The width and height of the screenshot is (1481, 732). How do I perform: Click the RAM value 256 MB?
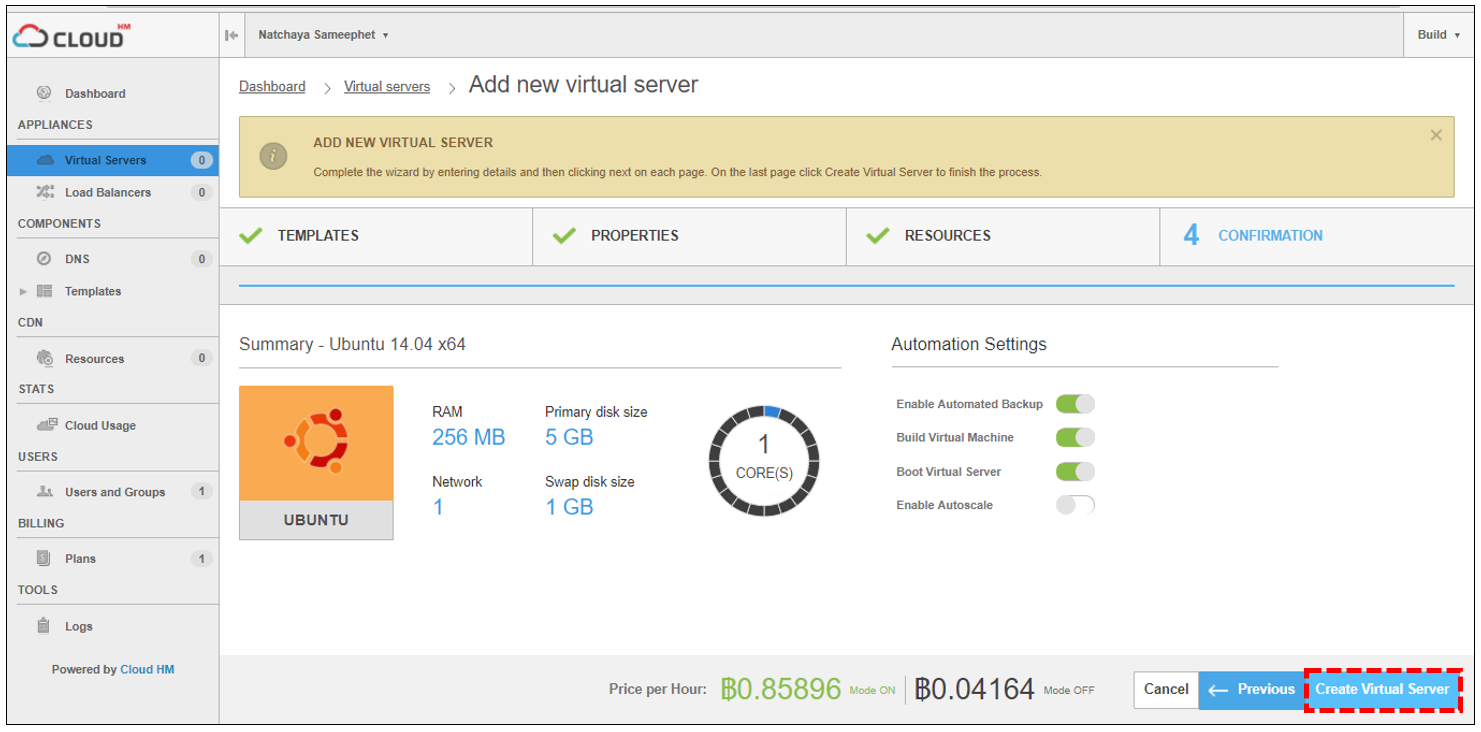click(x=468, y=437)
